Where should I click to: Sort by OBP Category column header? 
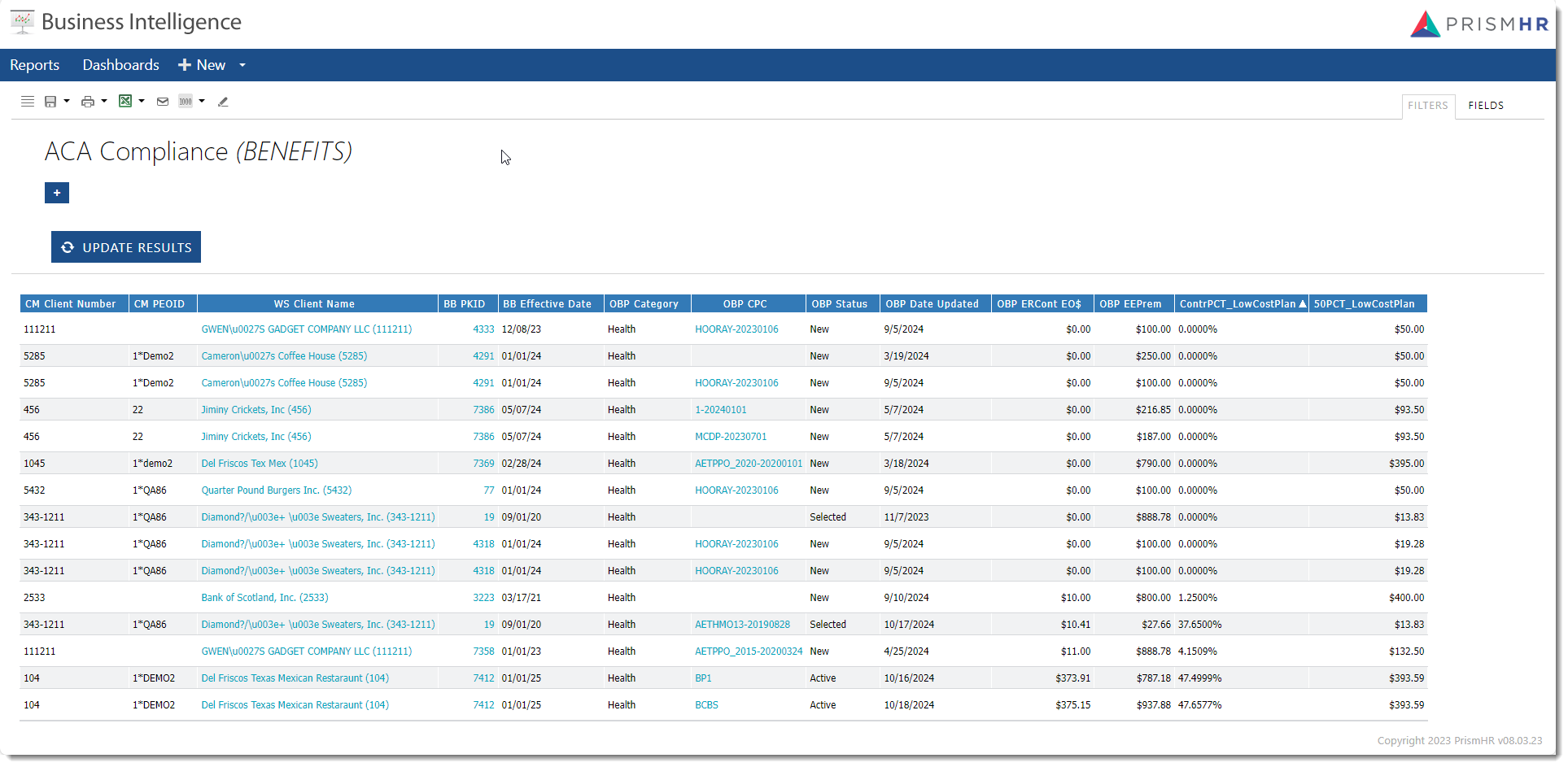click(648, 304)
